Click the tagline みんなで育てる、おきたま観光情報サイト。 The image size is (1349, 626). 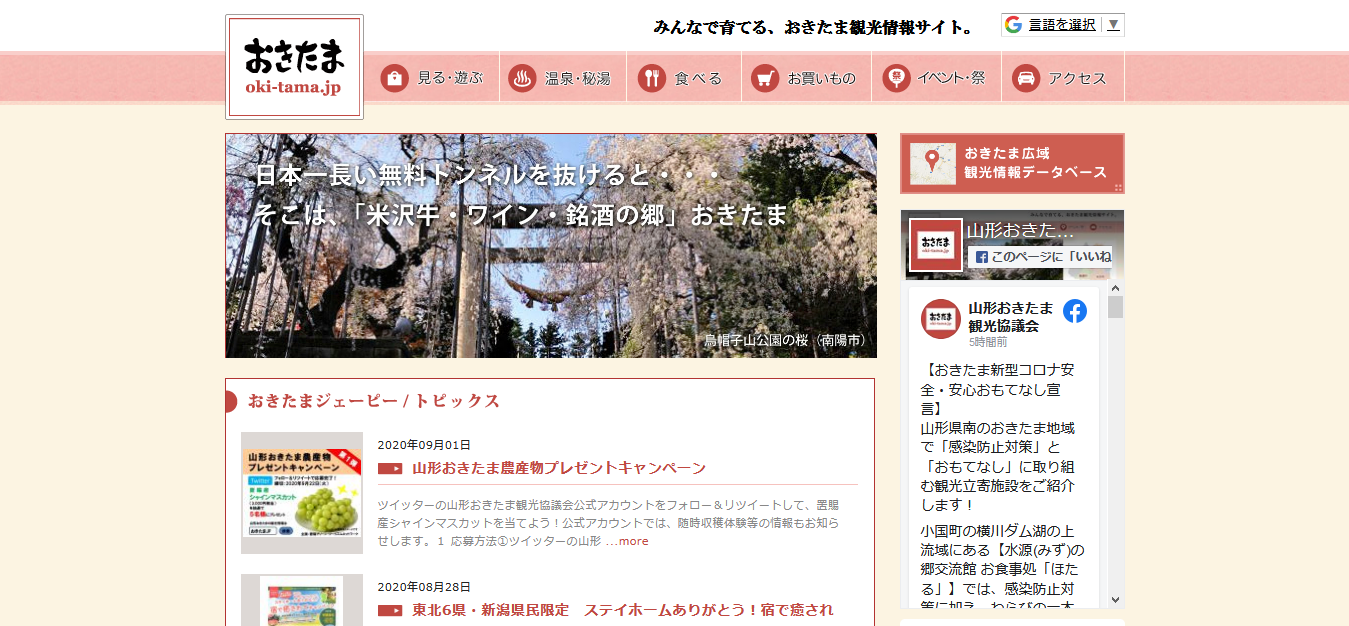814,27
